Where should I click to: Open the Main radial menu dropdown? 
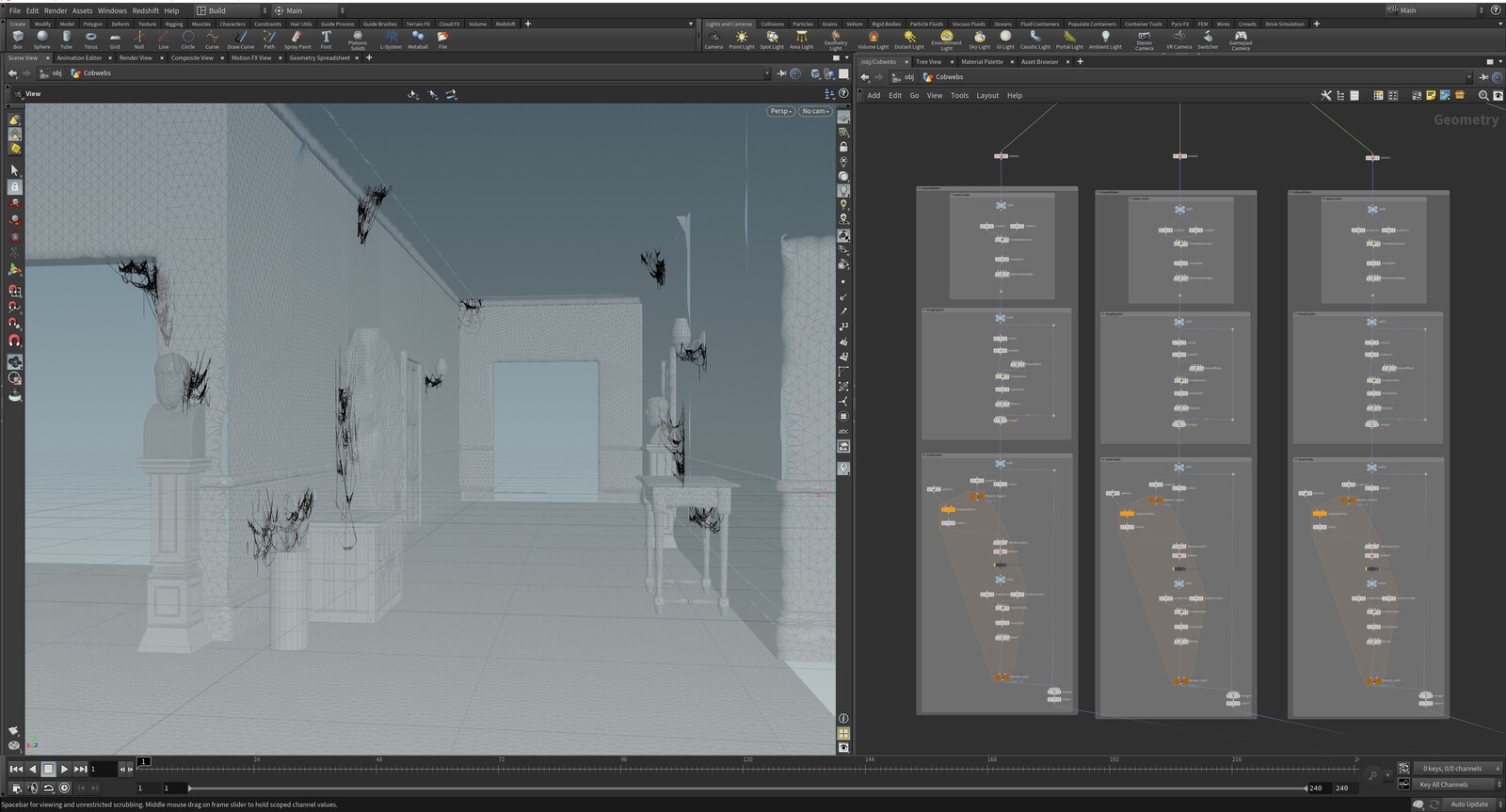tap(309, 10)
